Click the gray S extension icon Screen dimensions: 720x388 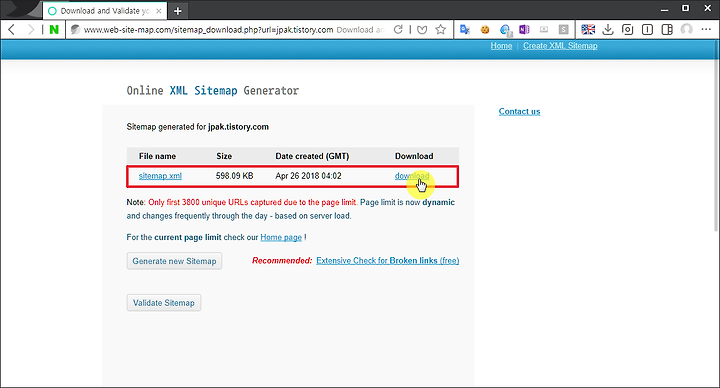click(x=563, y=30)
